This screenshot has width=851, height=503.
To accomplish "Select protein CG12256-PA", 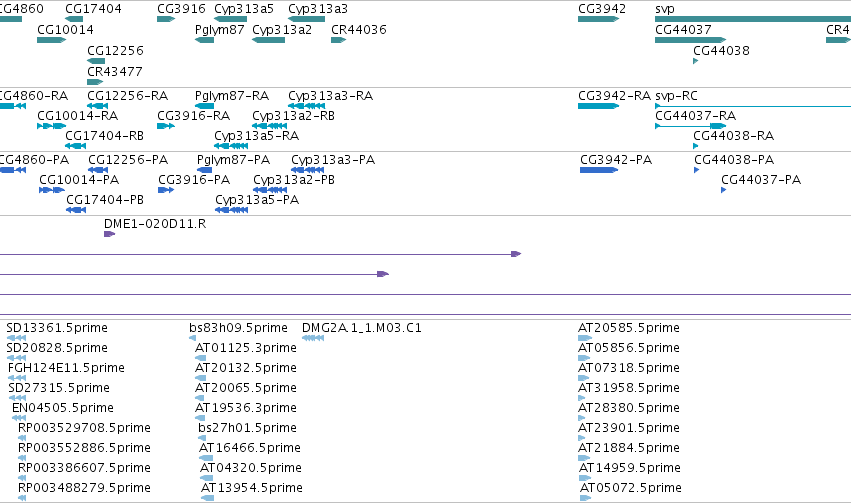I will click(98, 170).
